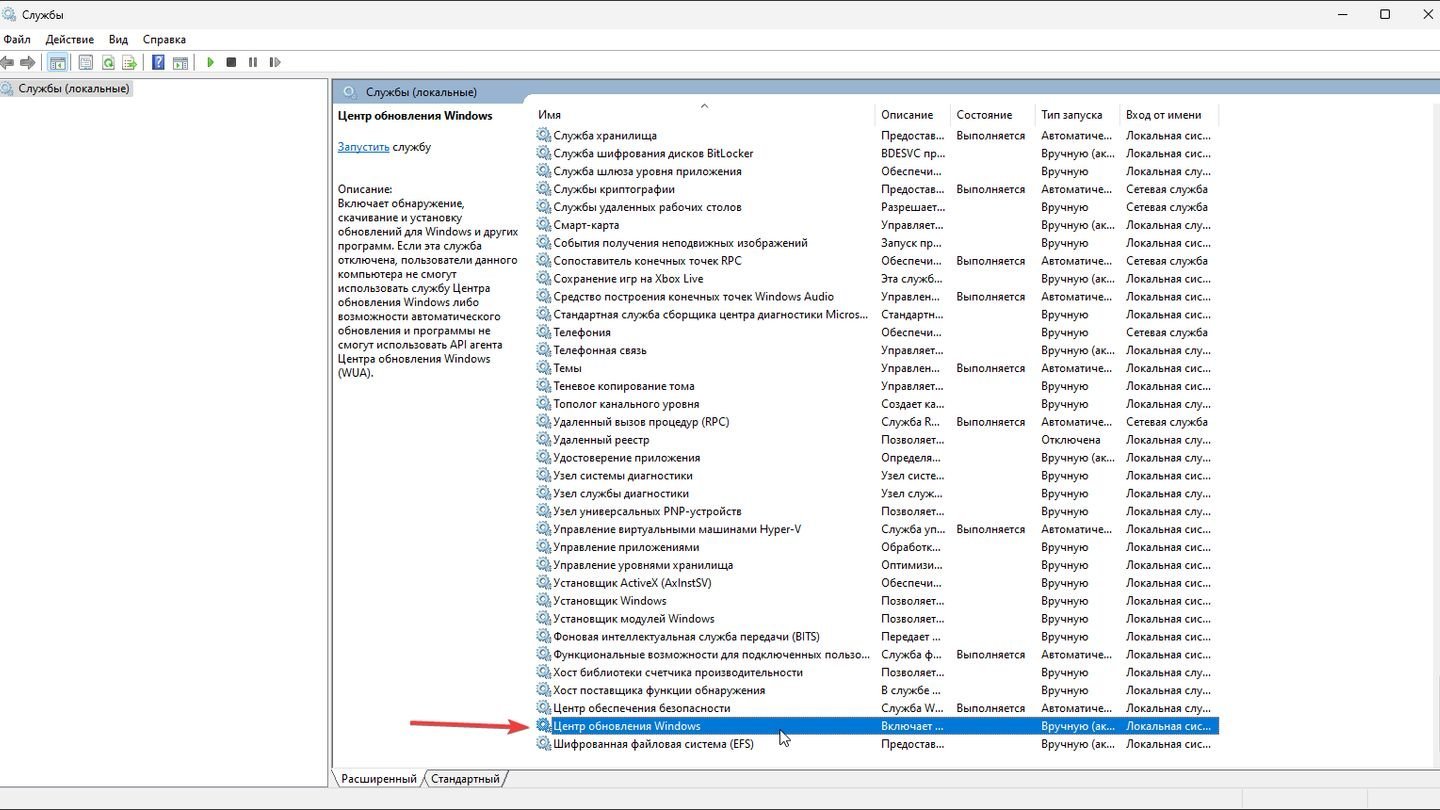Select Теневое копирование тома service
This screenshot has height=810, width=1440.
click(877, 386)
